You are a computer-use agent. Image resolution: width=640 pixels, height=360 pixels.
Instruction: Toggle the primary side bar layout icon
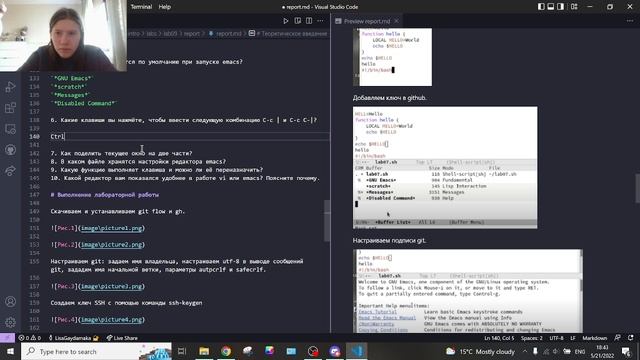pyautogui.click(x=541, y=7)
